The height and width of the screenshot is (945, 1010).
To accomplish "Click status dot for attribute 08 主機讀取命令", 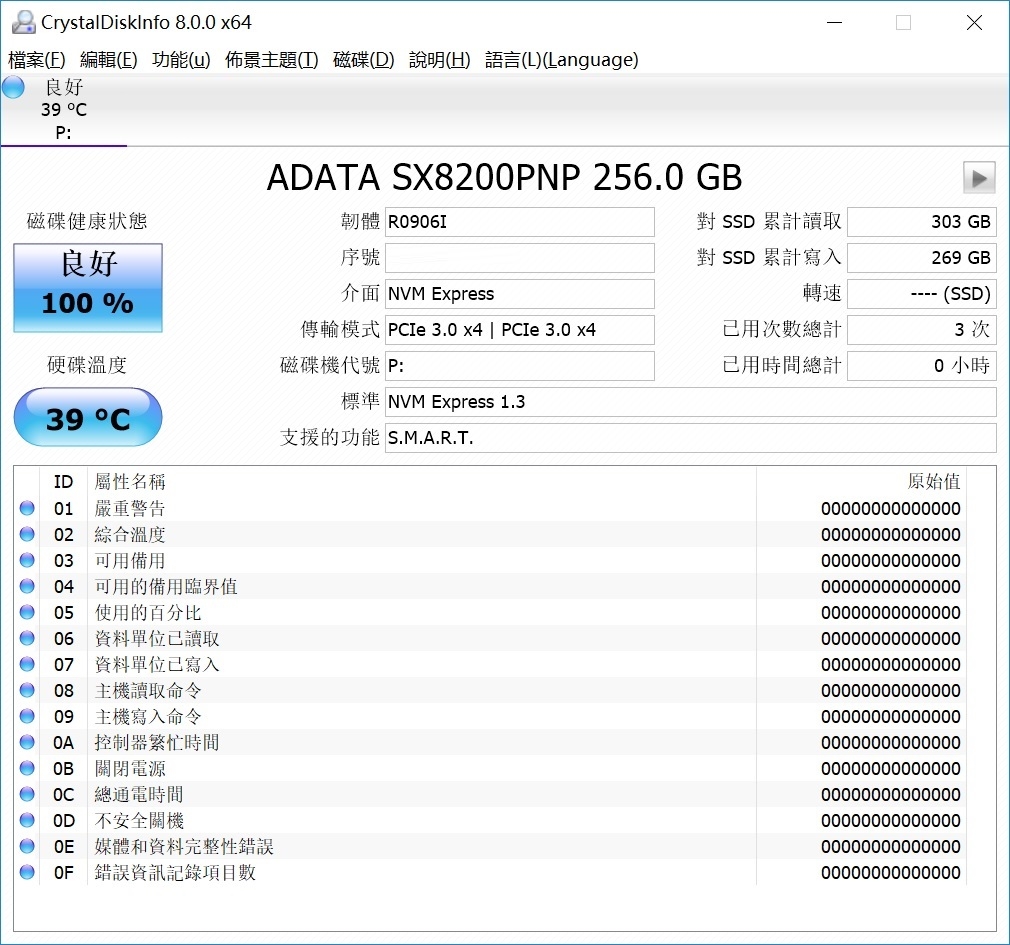I will click(x=27, y=691).
